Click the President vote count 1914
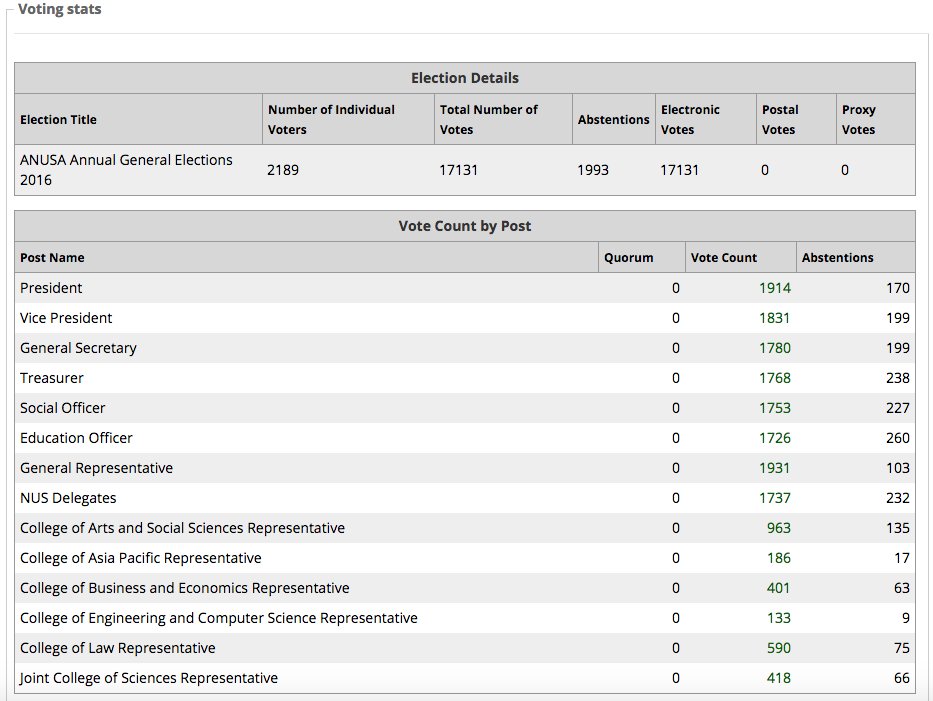This screenshot has height=701, width=933. 775,288
